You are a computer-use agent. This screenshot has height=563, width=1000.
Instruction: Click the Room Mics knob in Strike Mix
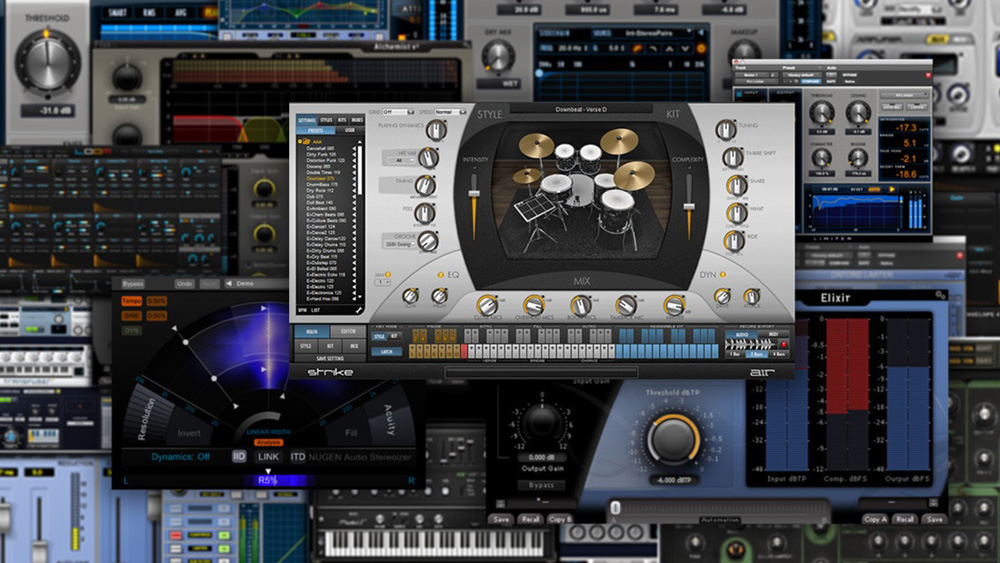click(x=580, y=305)
